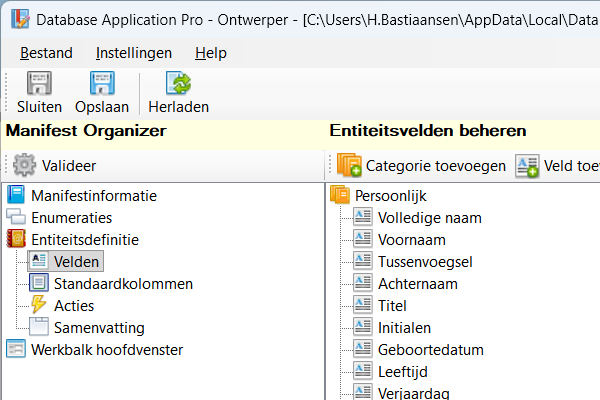This screenshot has height=400, width=600.
Task: Click the Veld toevoegen icon
Action: point(527,166)
